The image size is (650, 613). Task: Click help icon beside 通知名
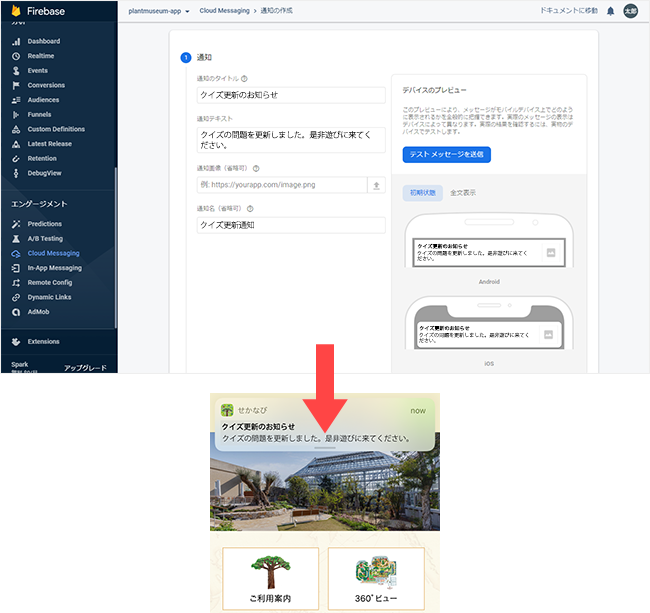[250, 208]
